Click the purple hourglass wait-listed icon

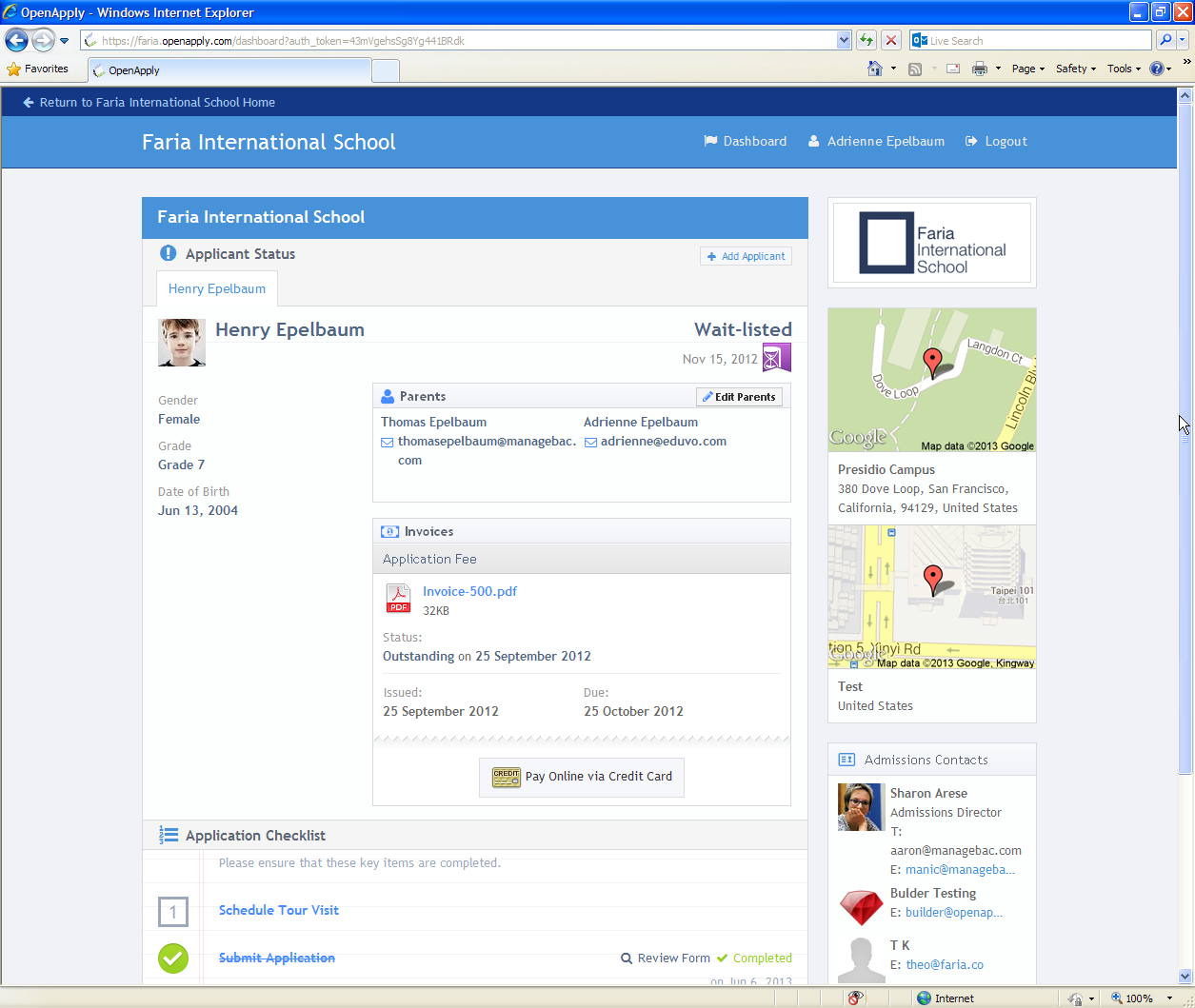tap(777, 358)
